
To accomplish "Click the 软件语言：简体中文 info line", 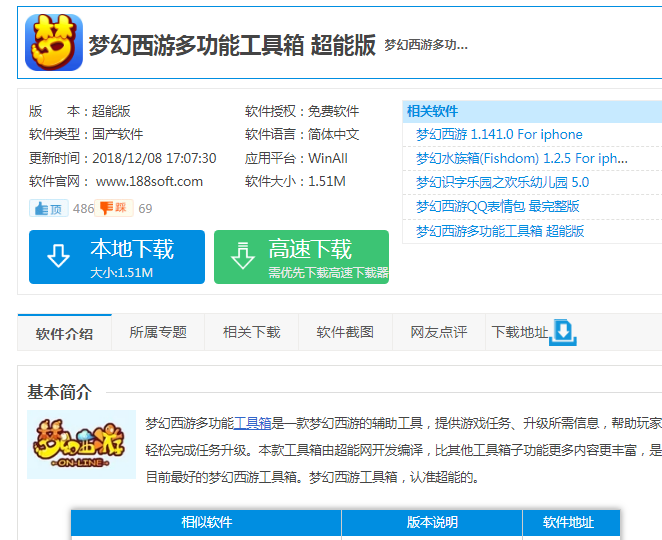I will (302, 135).
